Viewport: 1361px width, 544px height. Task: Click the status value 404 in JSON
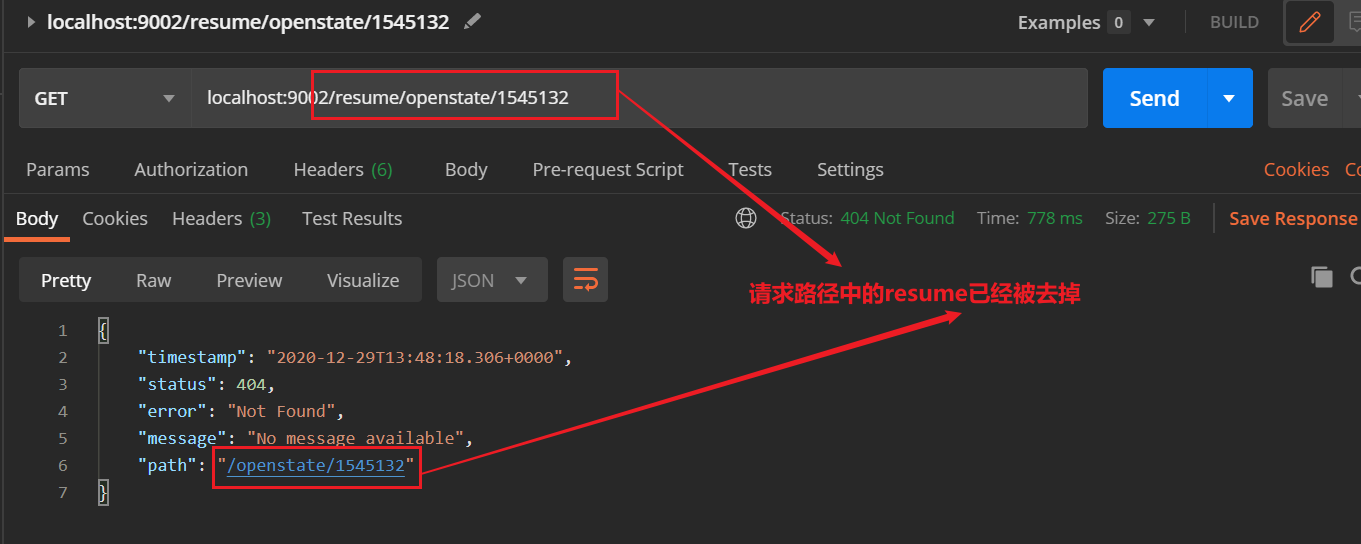(x=252, y=384)
